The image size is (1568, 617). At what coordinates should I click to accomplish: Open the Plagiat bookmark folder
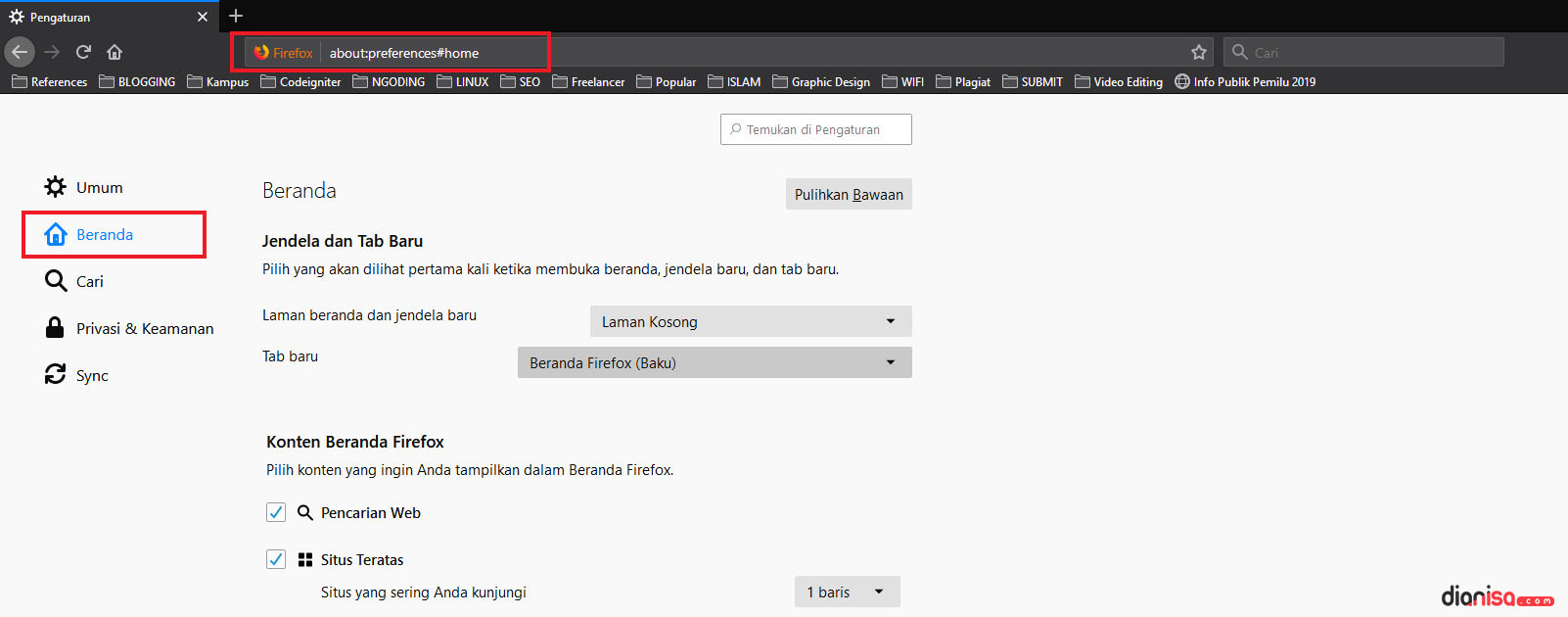[x=963, y=82]
